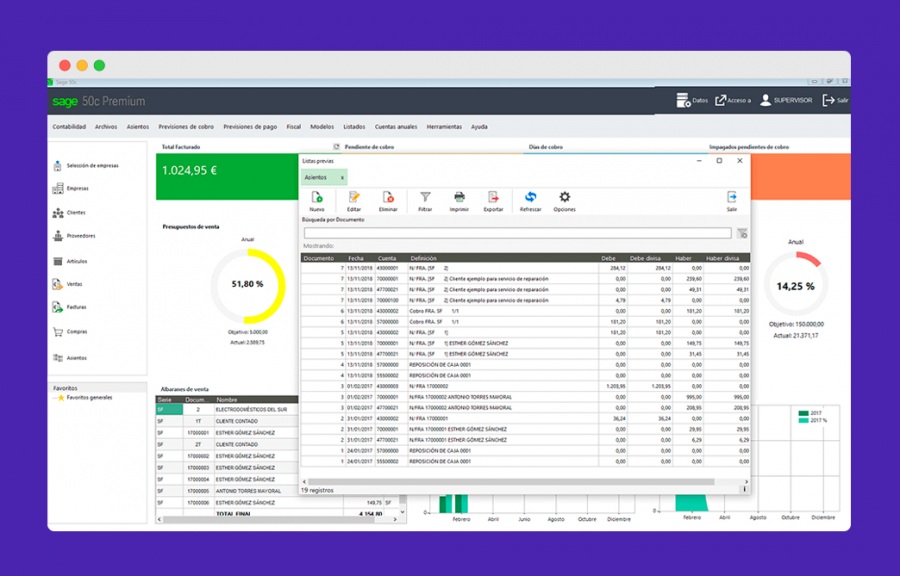Open Selección de empresas in sidebar

[x=86, y=166]
